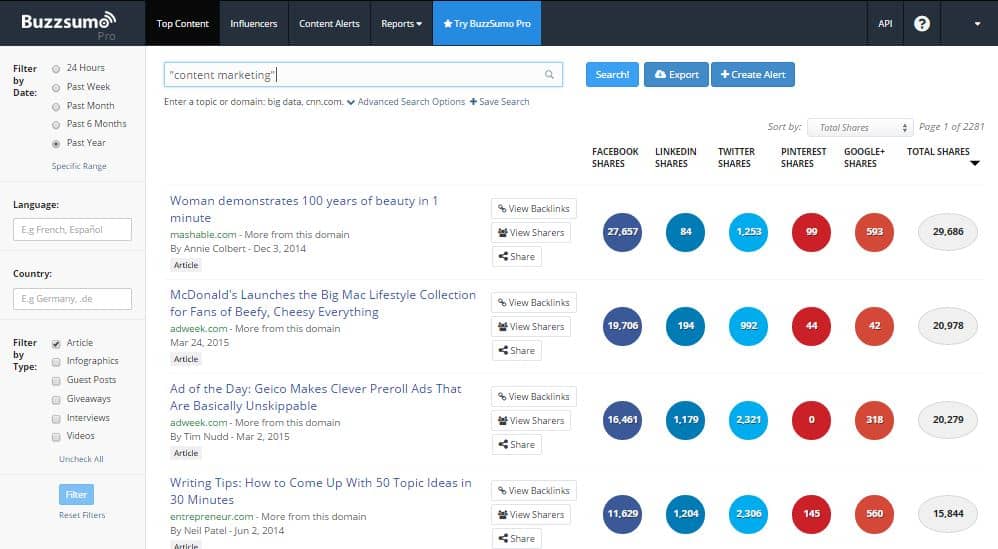Click Facebook shares bubble 19,706
Image resolution: width=998 pixels, height=549 pixels.
point(622,326)
